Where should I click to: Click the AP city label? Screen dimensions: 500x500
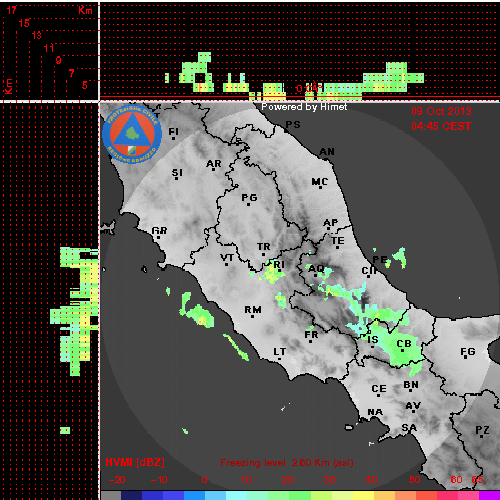pos(331,223)
